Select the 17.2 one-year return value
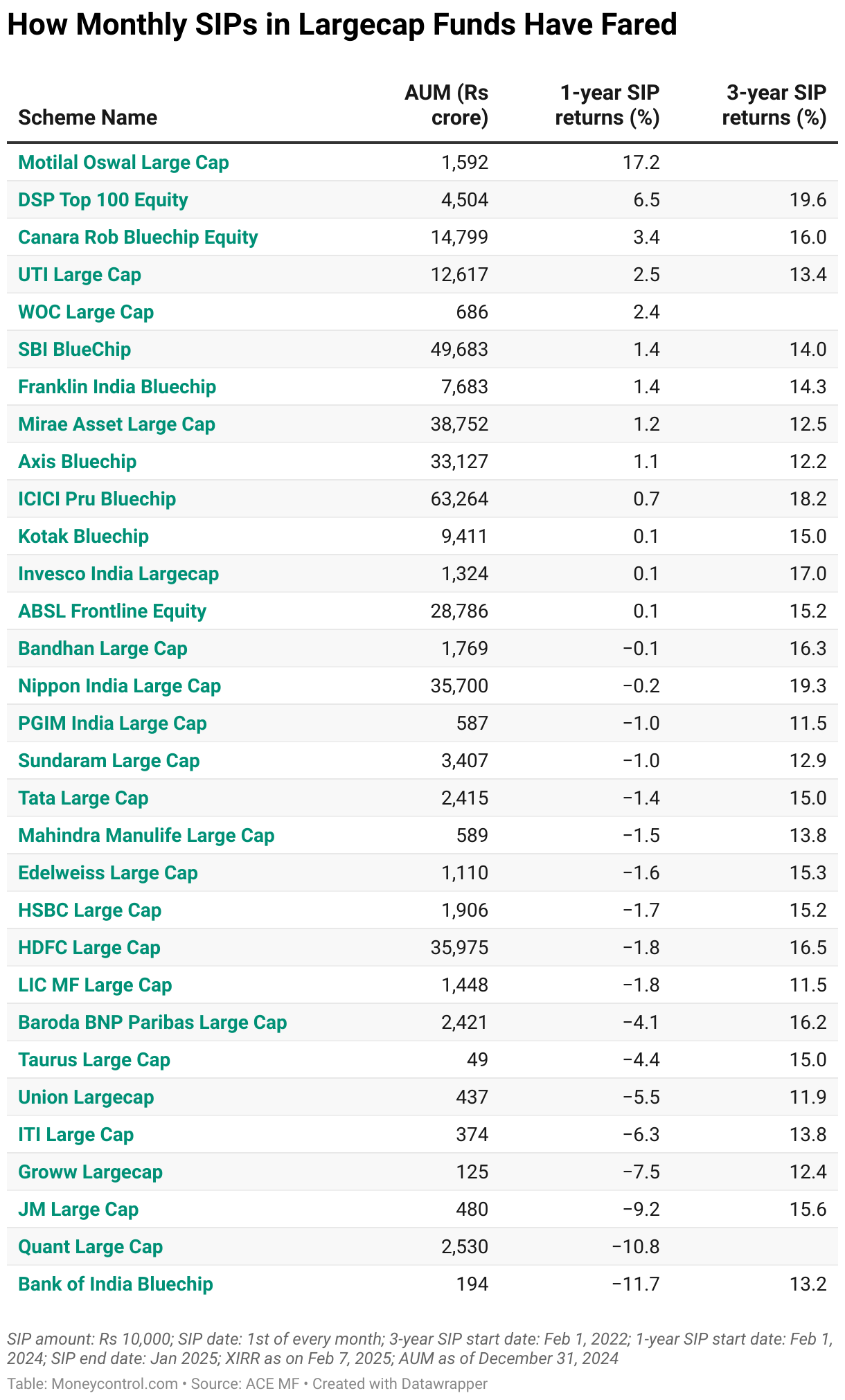Viewport: 845px width, 1400px height. point(646,163)
